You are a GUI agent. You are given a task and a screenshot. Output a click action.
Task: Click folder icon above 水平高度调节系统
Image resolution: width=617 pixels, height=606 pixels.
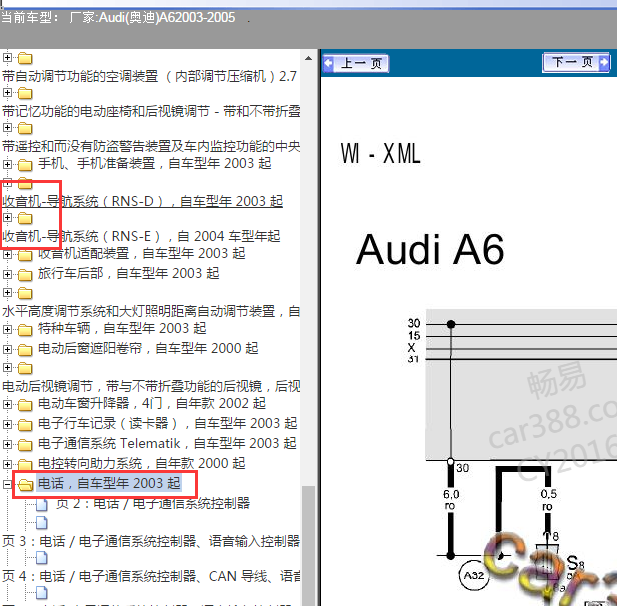[25, 293]
